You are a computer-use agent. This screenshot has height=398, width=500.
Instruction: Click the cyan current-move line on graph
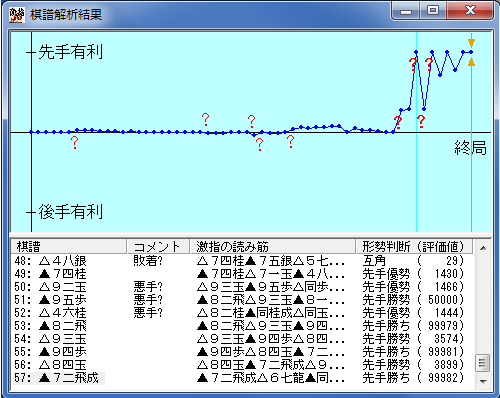click(416, 133)
